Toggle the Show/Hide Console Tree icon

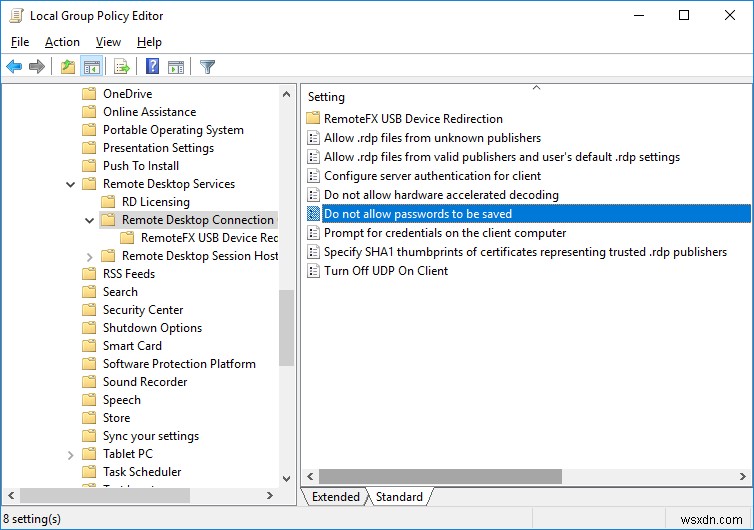91,67
